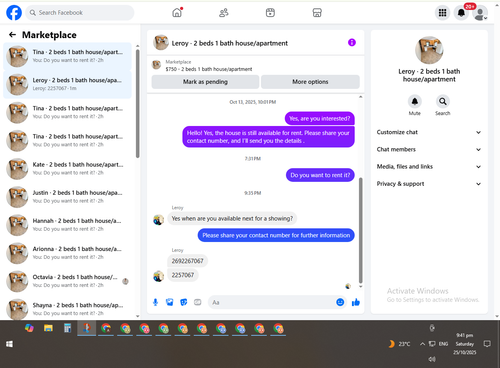Open the Windows notification center icon
This screenshot has width=500, height=368.
[487, 344]
